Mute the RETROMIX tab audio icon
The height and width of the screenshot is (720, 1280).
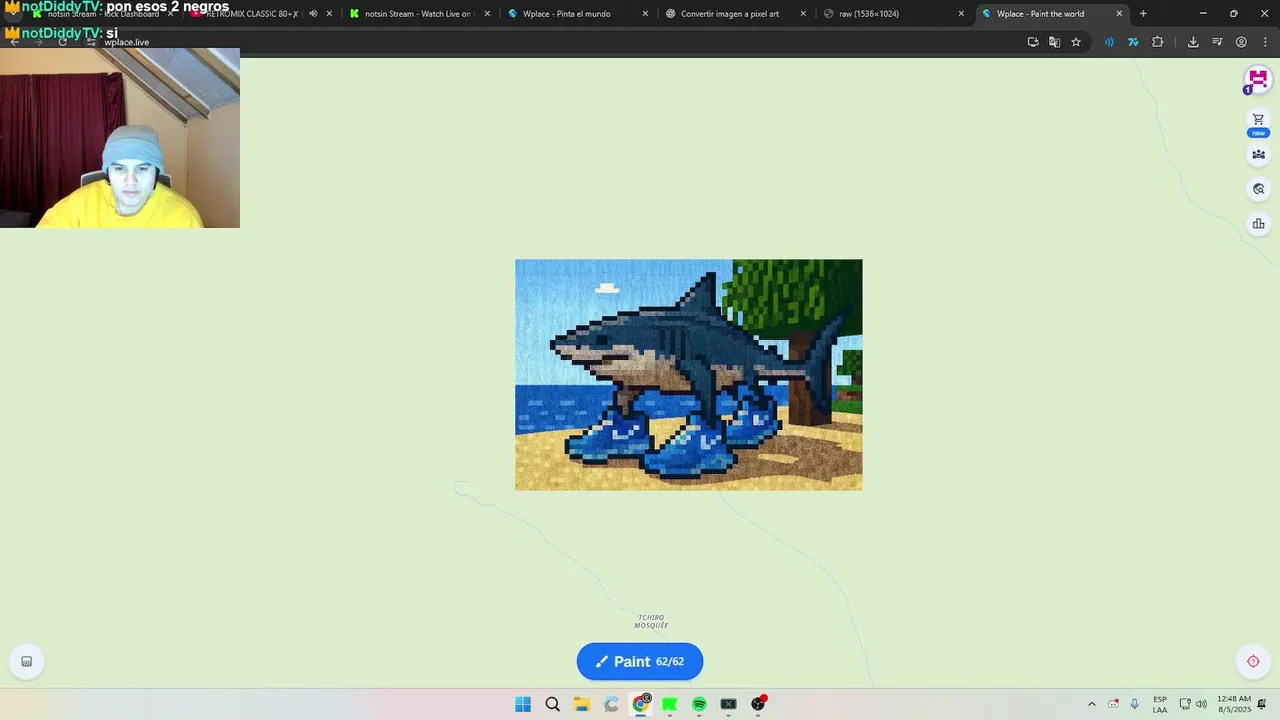click(313, 14)
